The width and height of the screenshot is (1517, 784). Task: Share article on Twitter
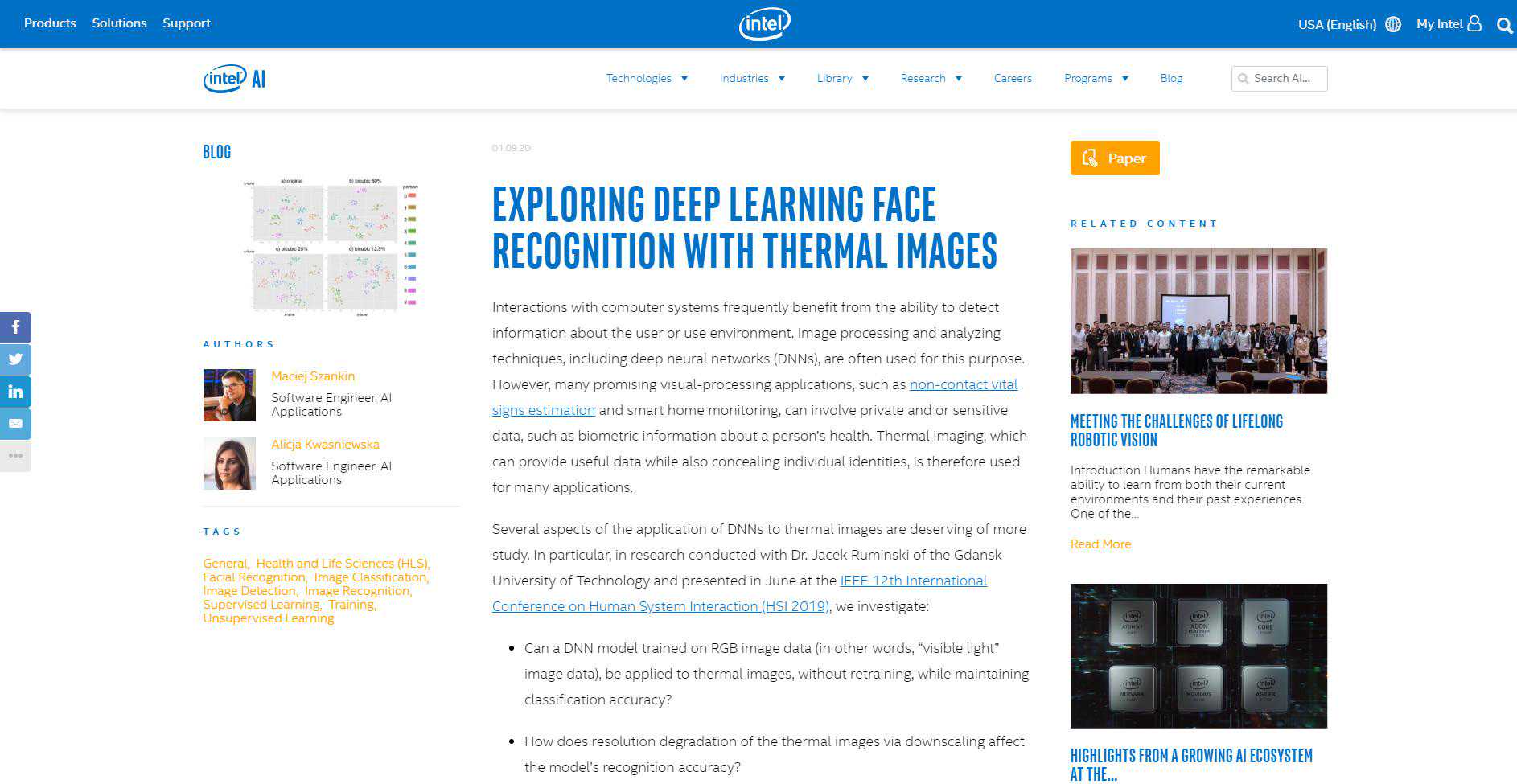point(15,359)
